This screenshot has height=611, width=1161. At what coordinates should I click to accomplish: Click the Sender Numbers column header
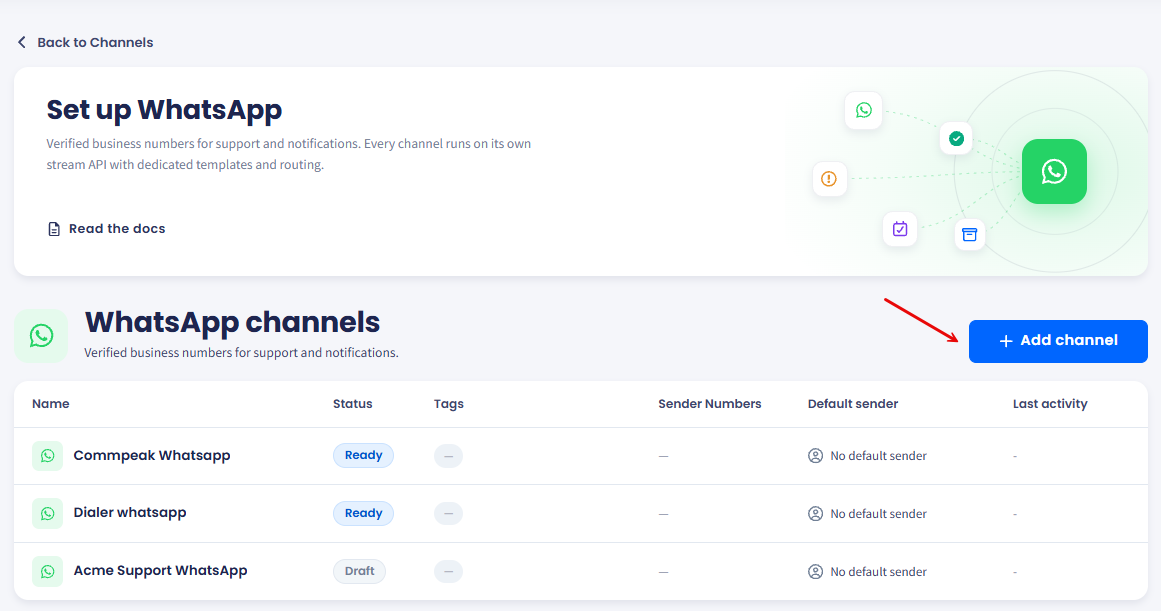(x=709, y=404)
